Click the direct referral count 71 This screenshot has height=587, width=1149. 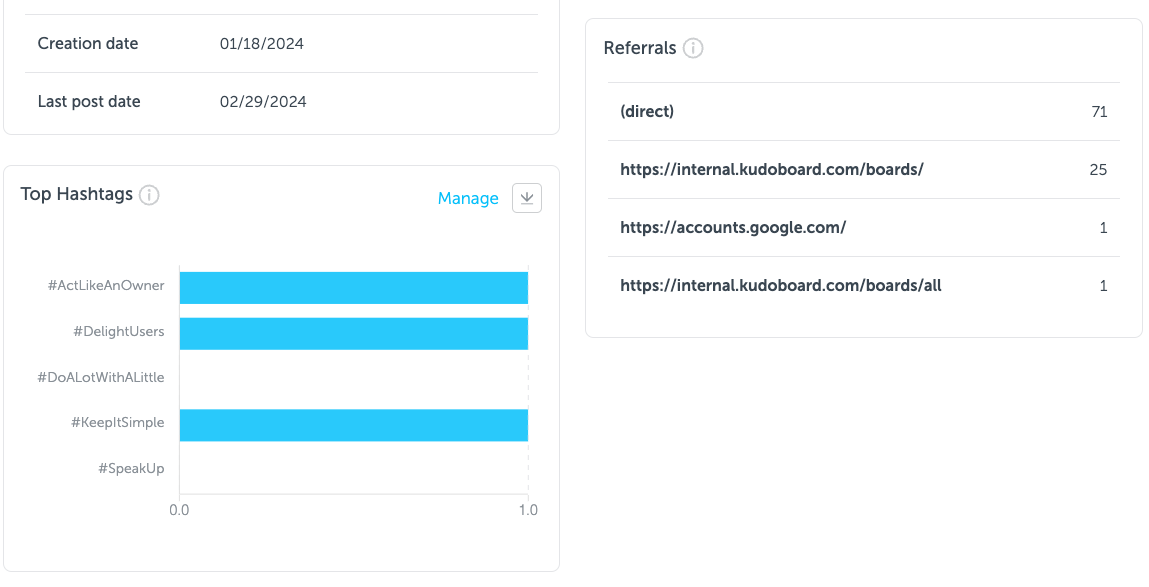1098,111
